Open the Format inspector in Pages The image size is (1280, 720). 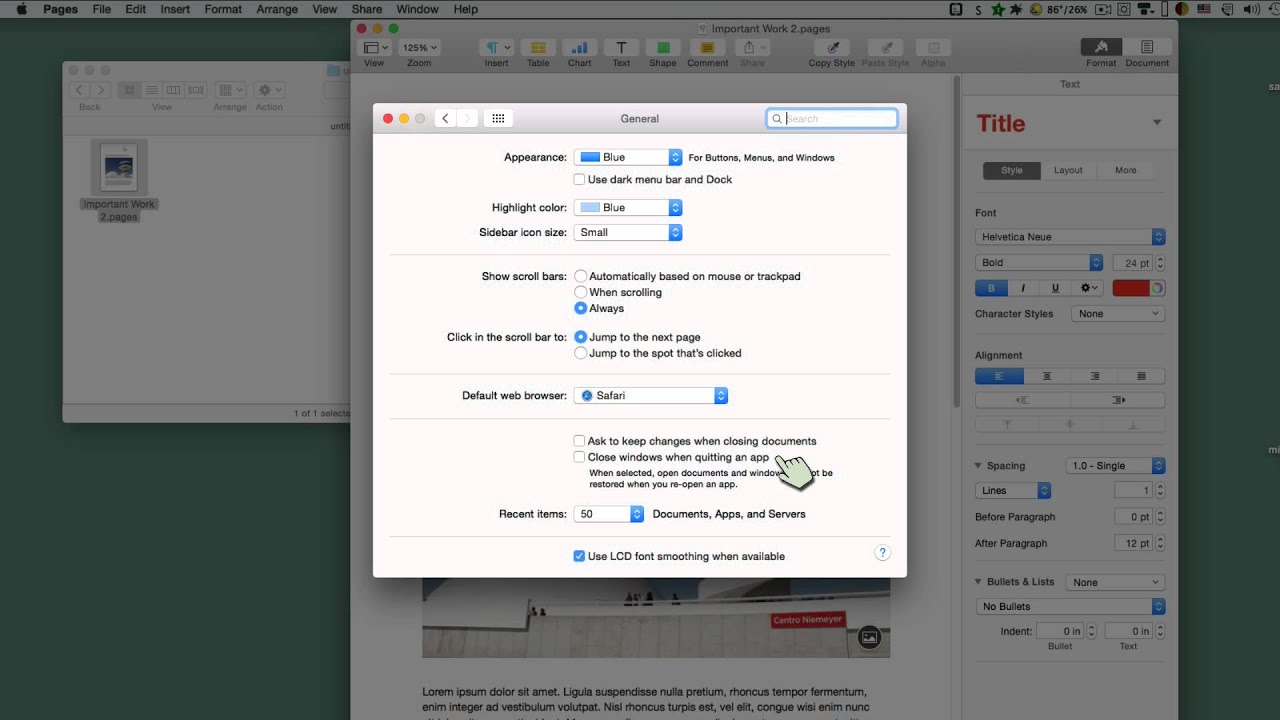1101,47
